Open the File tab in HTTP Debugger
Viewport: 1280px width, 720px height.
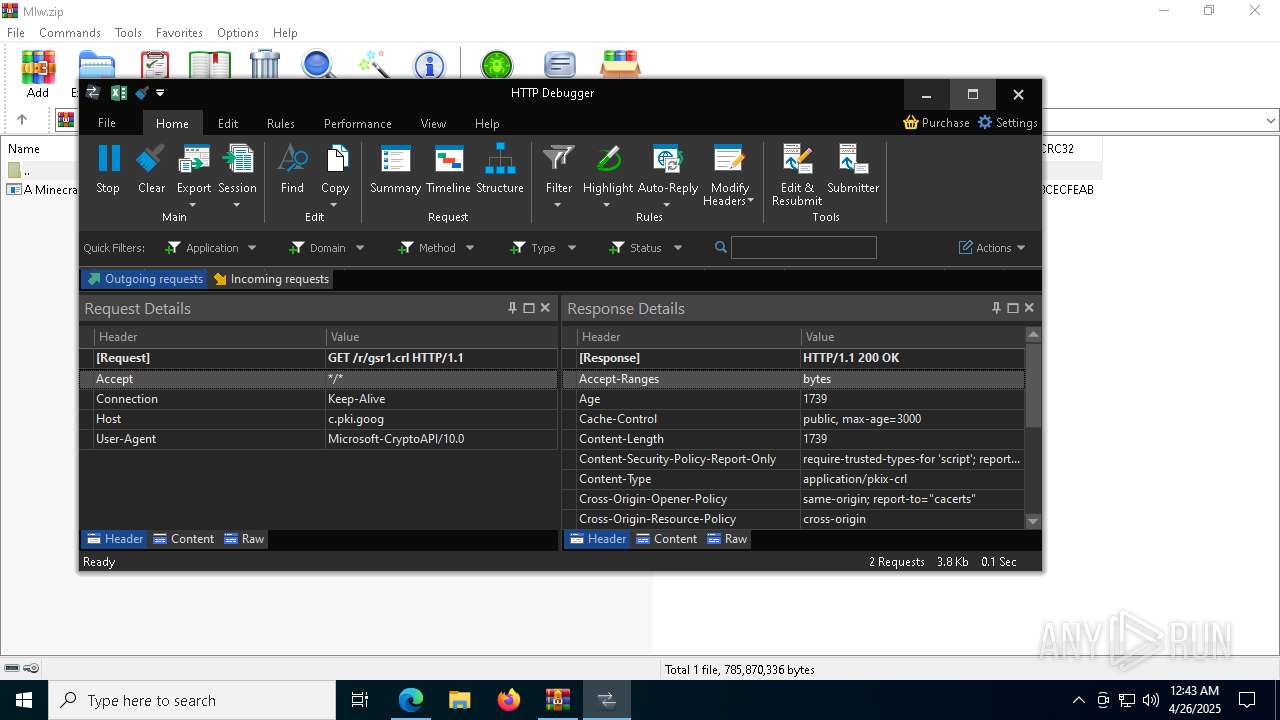pos(107,123)
